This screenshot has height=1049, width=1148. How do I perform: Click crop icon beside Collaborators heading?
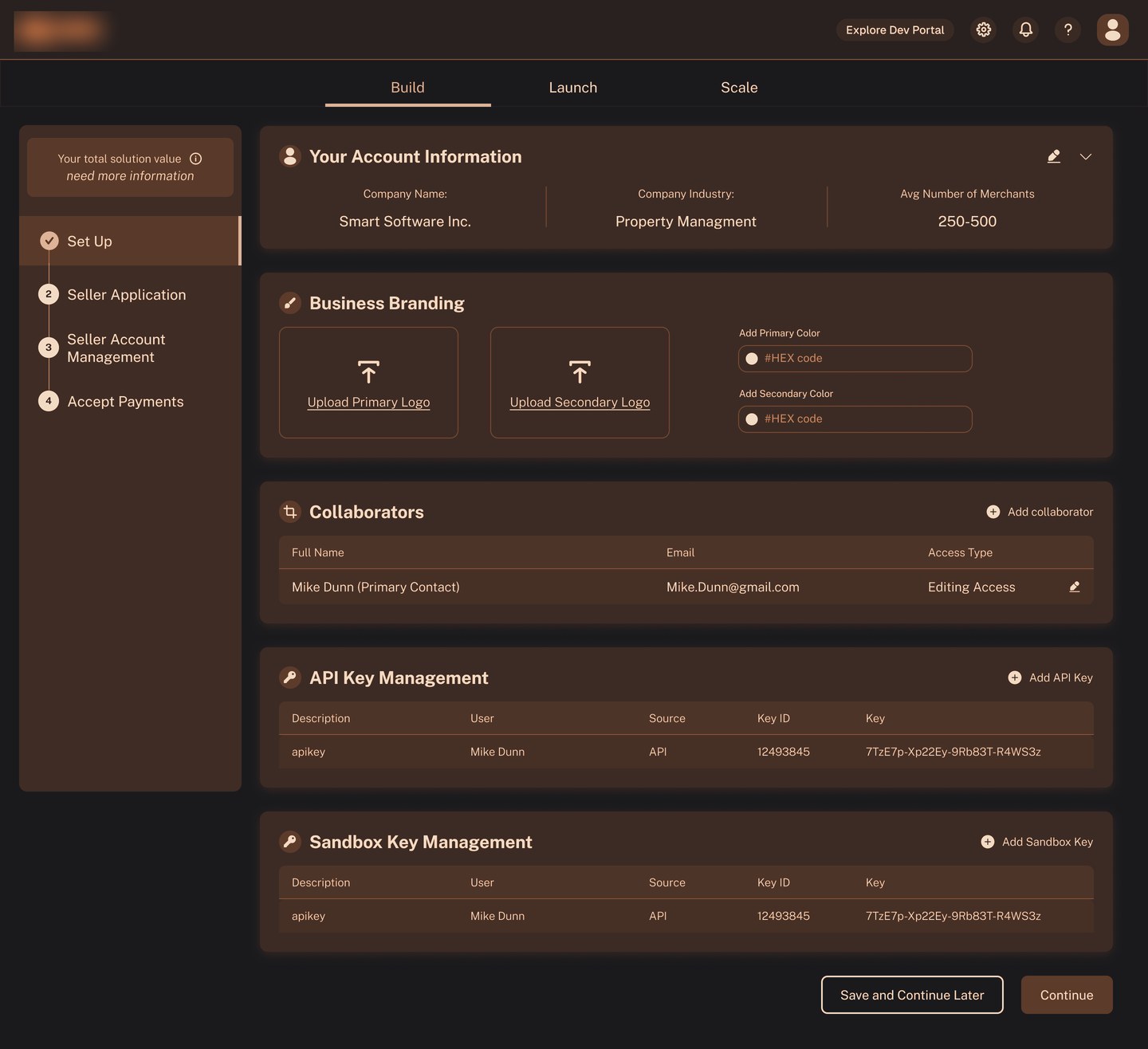pos(290,512)
